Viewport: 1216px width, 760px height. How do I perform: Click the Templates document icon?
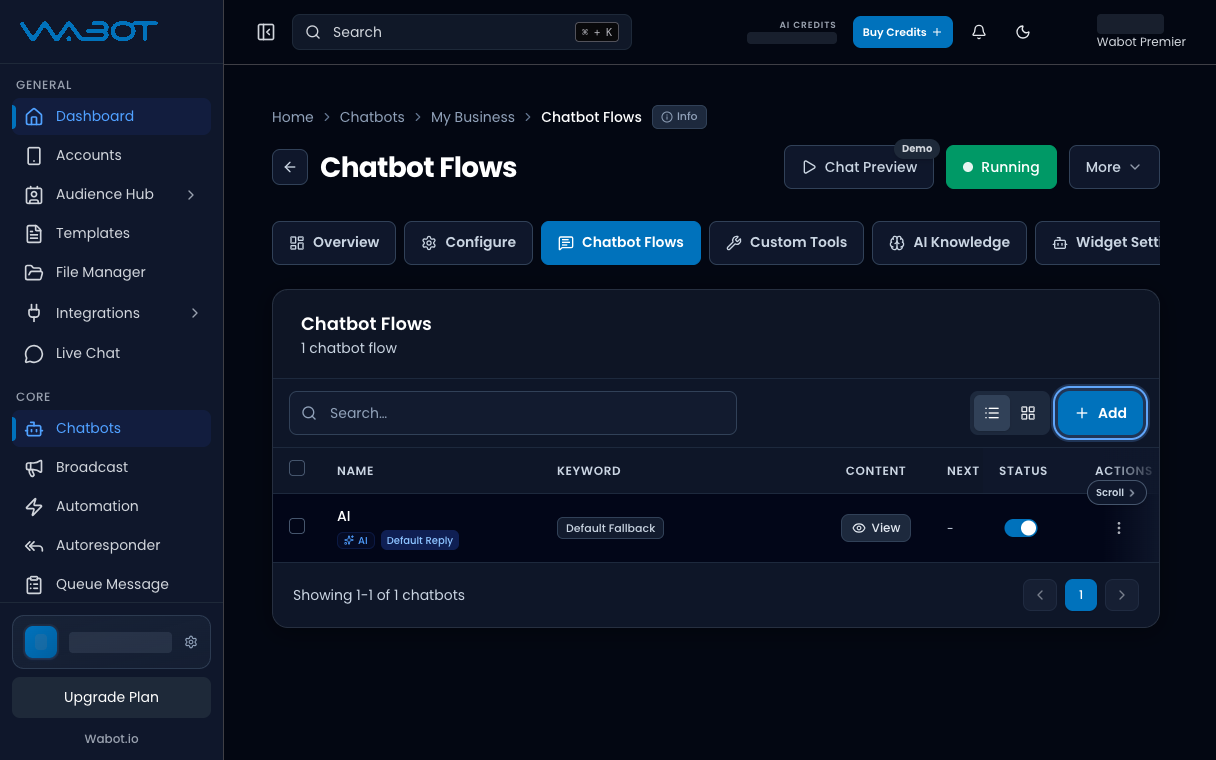click(x=34, y=233)
